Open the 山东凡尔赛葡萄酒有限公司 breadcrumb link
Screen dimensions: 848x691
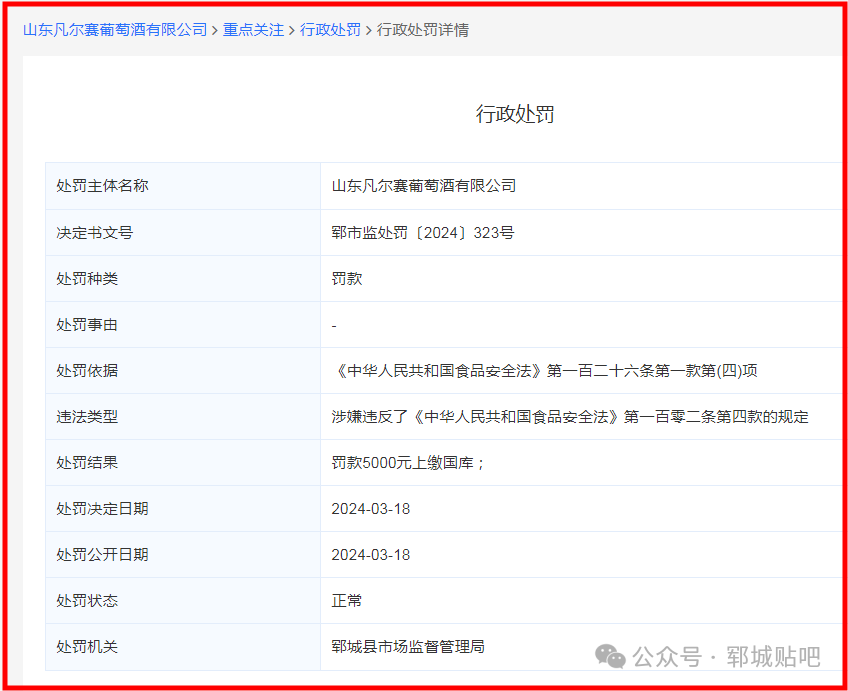coord(115,30)
